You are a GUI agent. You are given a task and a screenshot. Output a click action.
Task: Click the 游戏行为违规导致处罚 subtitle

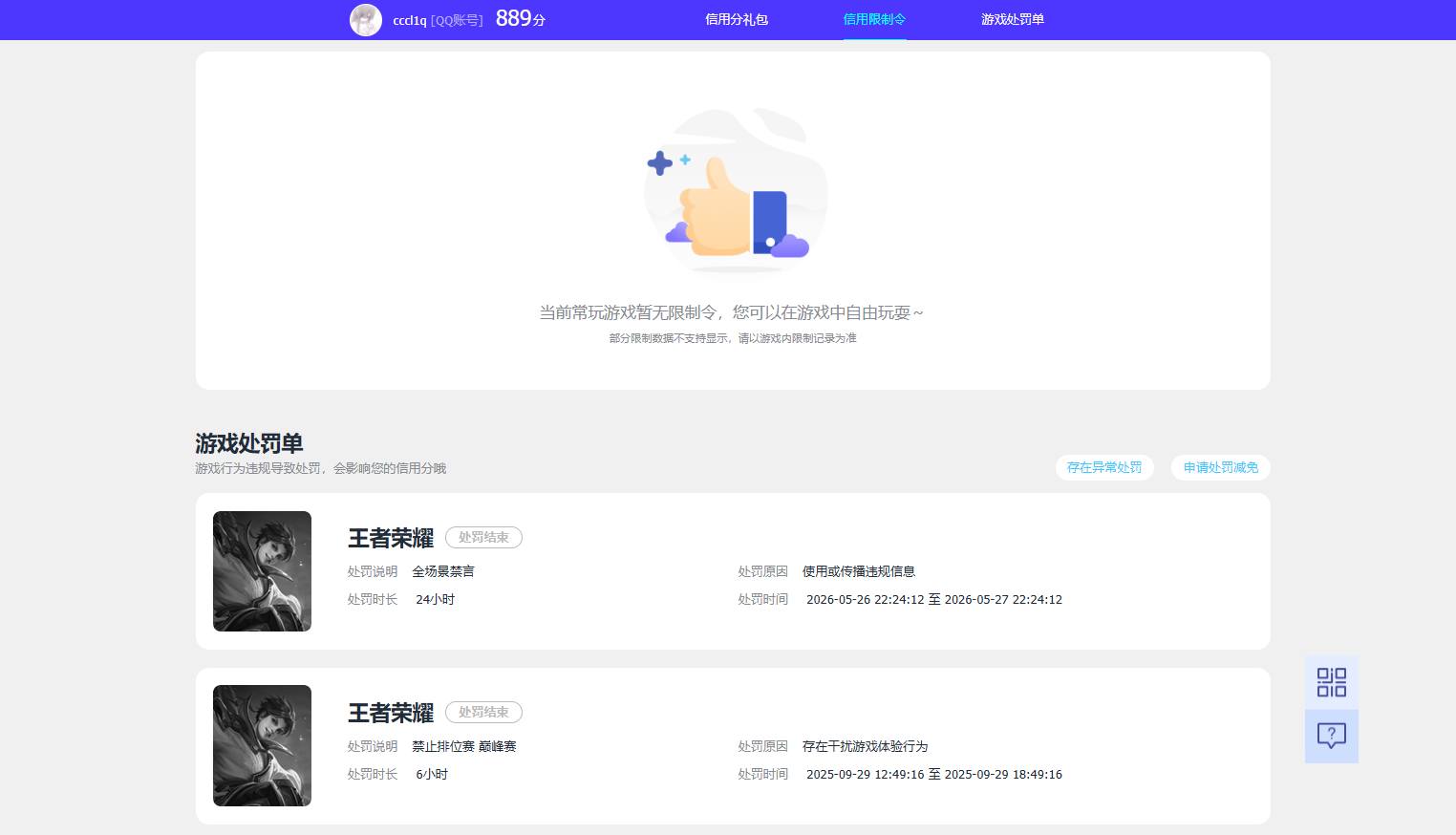320,468
